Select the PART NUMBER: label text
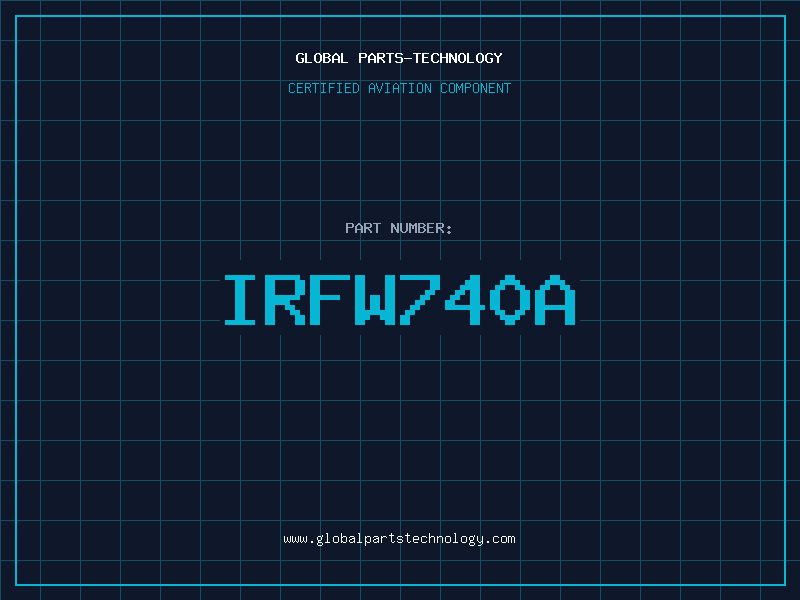Image resolution: width=800 pixels, height=600 pixels. pos(399,228)
